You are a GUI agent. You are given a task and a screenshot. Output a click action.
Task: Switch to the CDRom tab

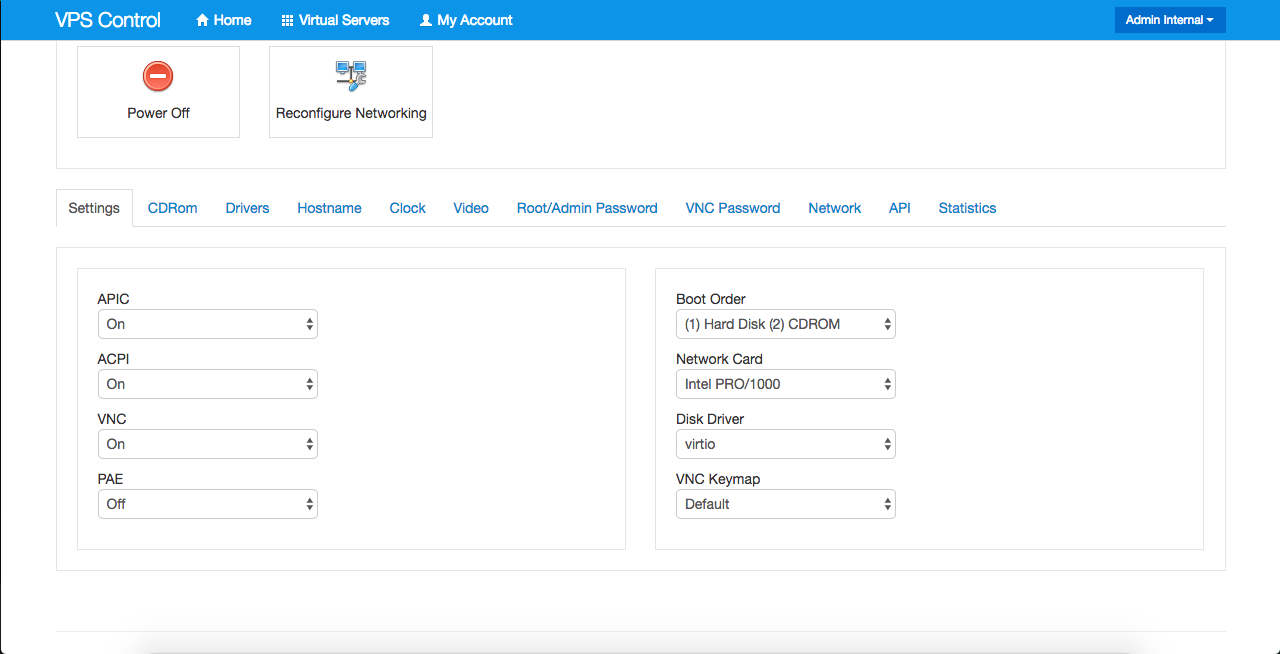173,208
